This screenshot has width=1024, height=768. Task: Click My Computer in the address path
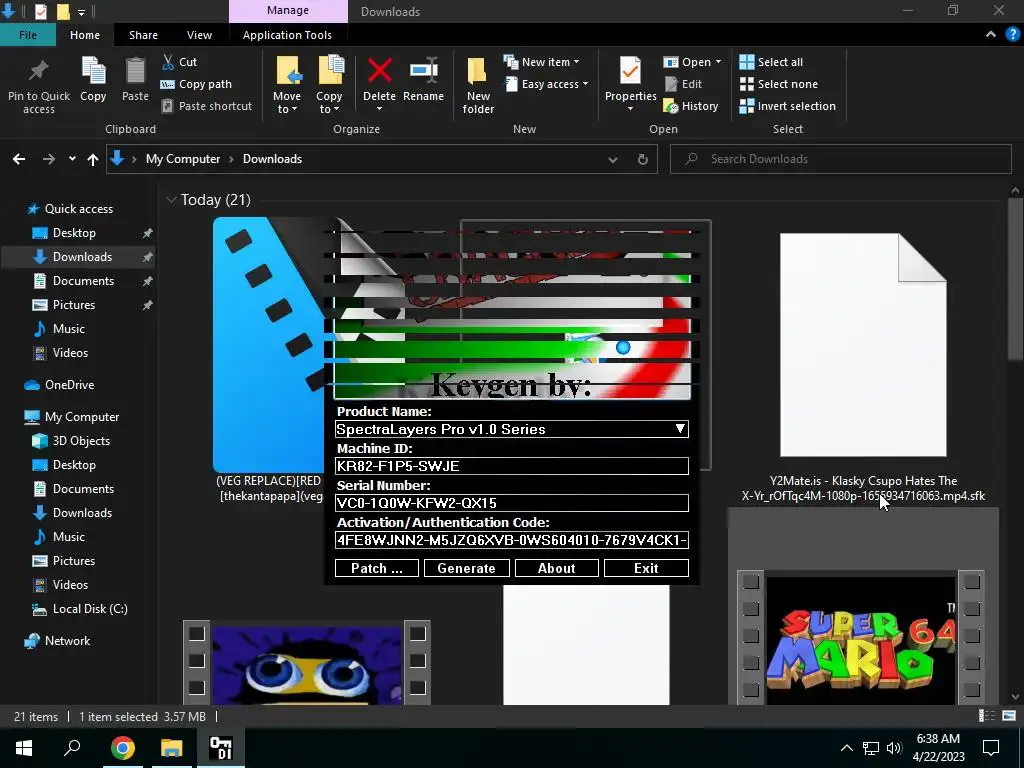point(183,159)
